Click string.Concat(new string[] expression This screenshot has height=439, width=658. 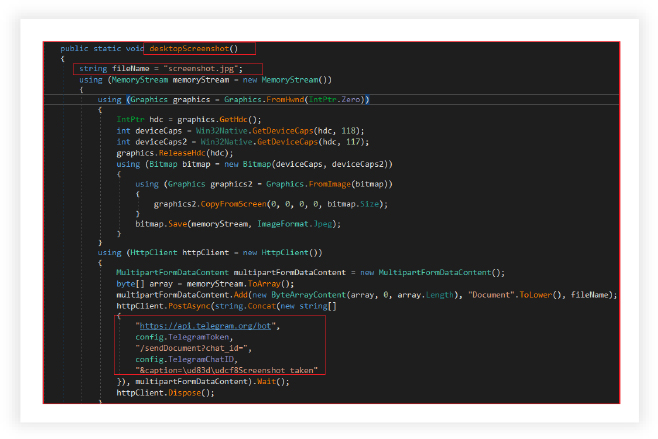(275, 306)
